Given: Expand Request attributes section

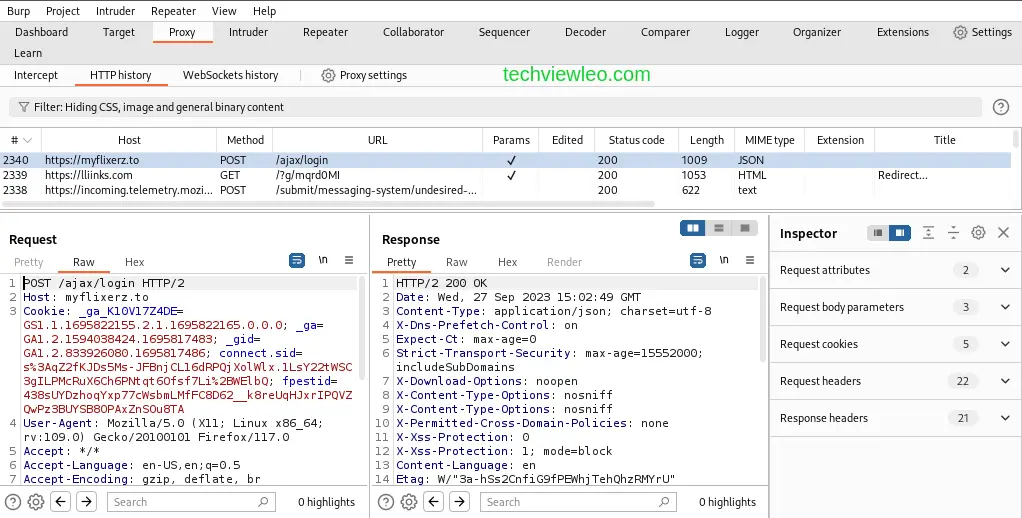Looking at the screenshot, I should pyautogui.click(x=1005, y=270).
